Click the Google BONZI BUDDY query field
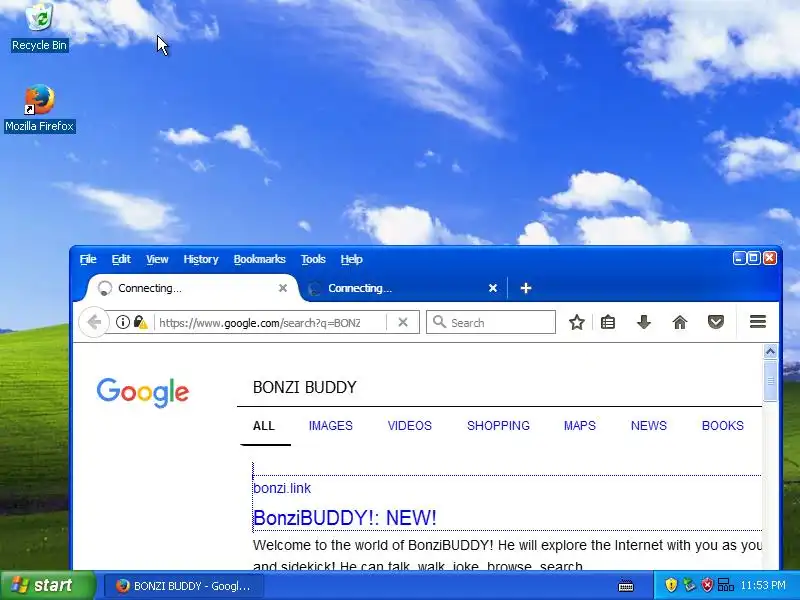800x600 pixels. [500, 388]
